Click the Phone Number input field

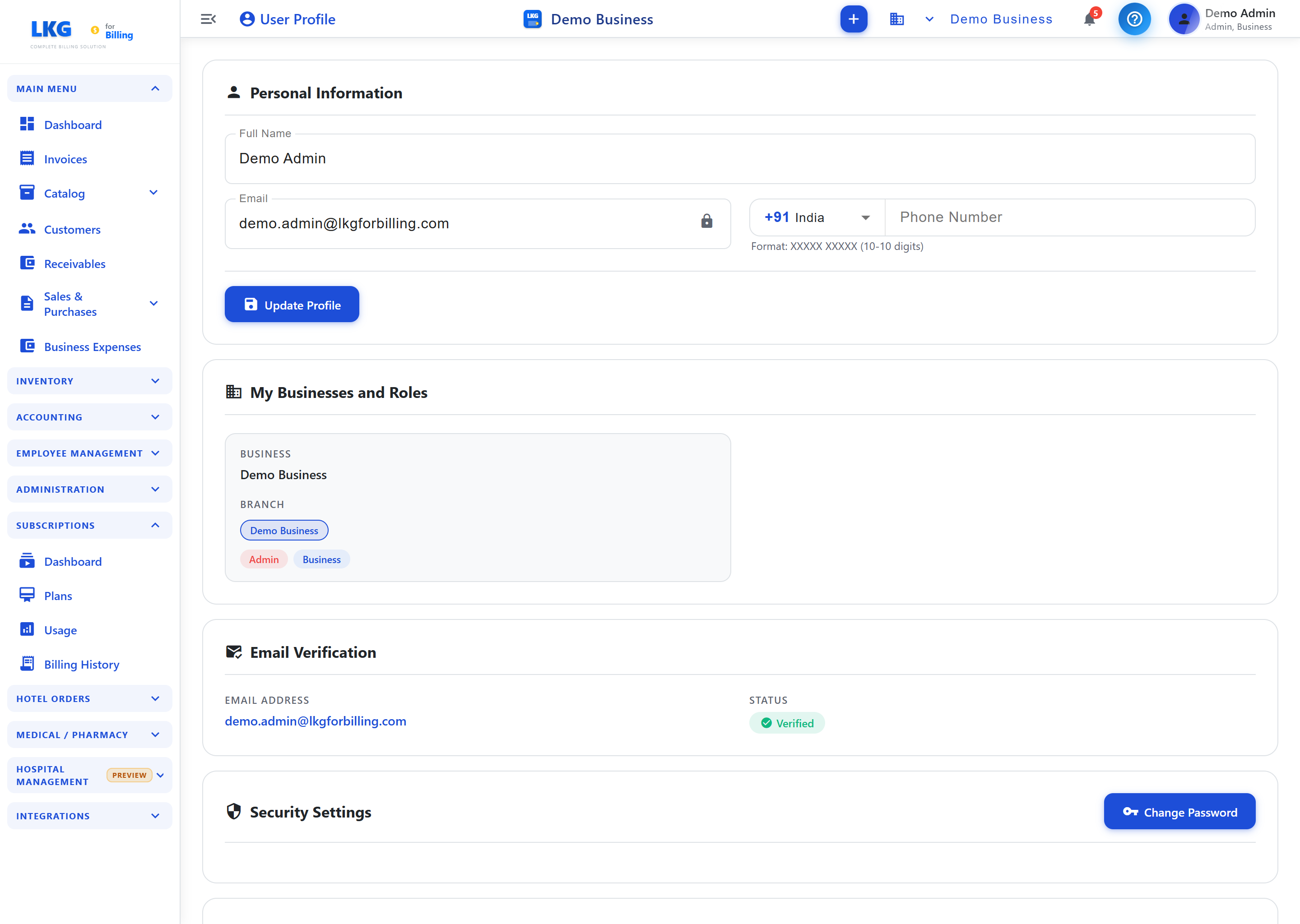pyautogui.click(x=1070, y=217)
